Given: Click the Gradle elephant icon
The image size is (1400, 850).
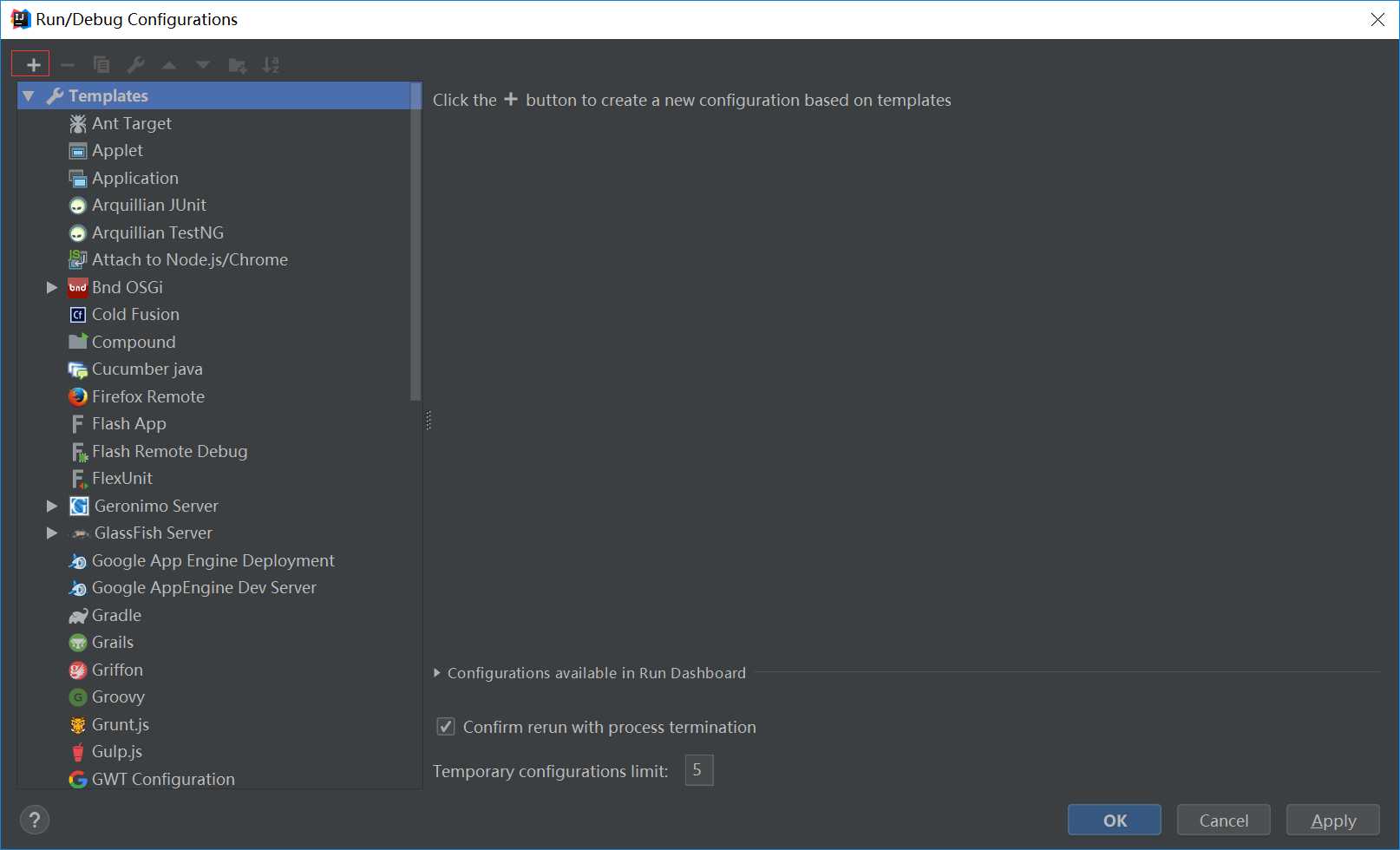Looking at the screenshot, I should tap(78, 616).
